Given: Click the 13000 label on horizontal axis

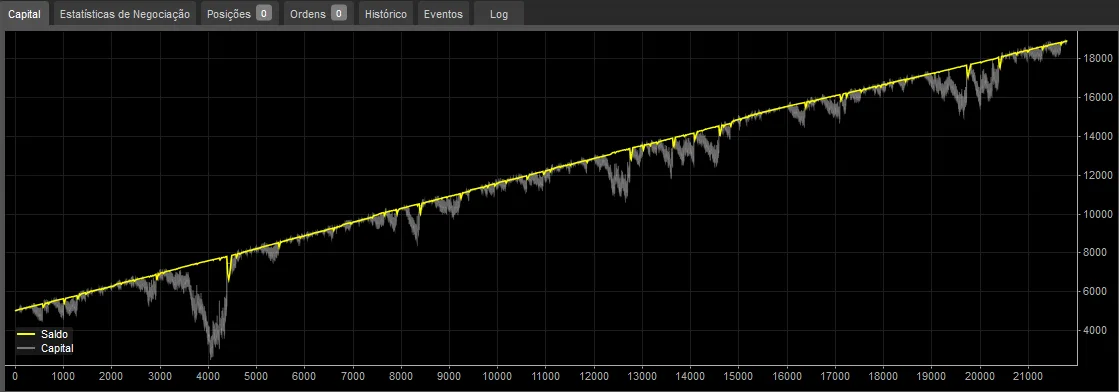Looking at the screenshot, I should click(x=642, y=376).
